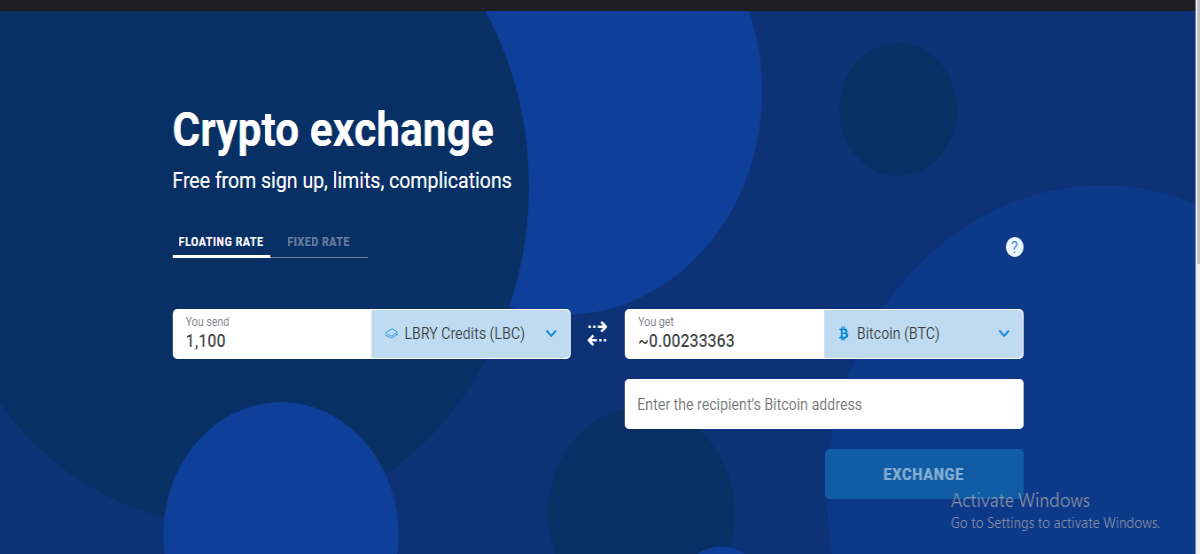Click the Crypto exchange heading
This screenshot has width=1200, height=554.
333,131
